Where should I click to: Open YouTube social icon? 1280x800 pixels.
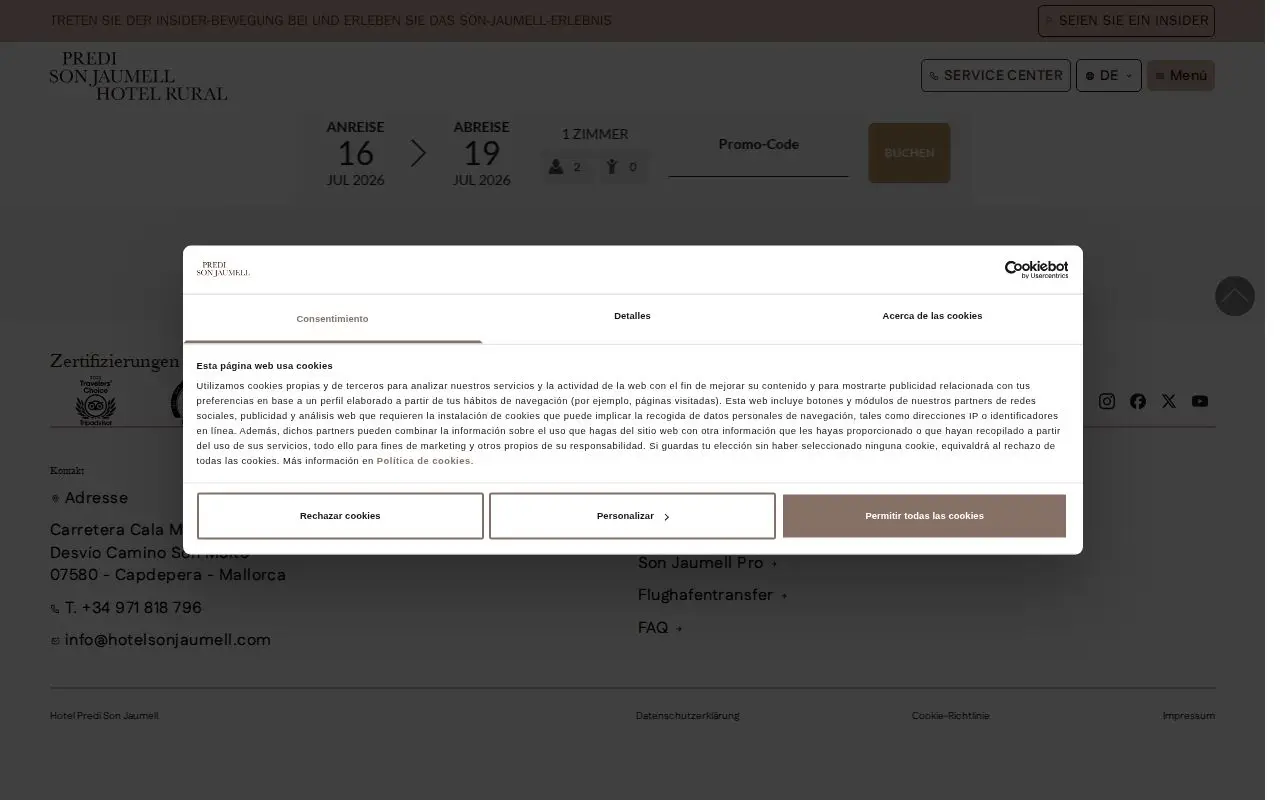[x=1200, y=401]
